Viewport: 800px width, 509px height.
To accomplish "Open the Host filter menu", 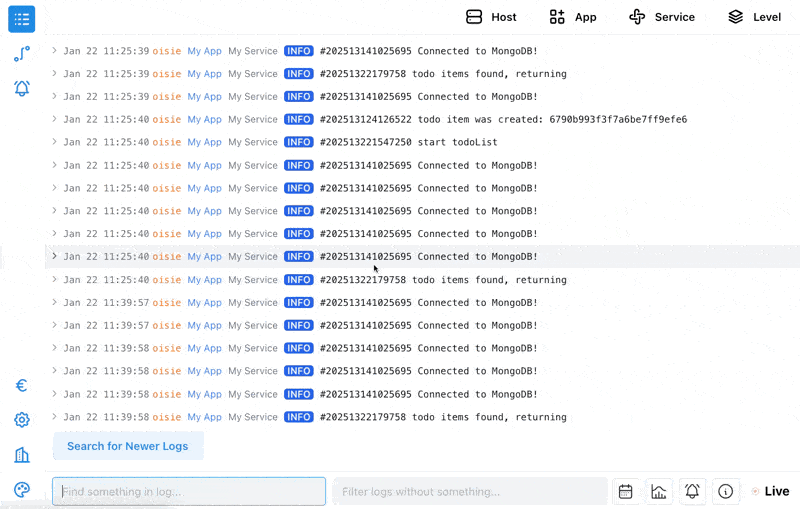I will coord(491,17).
